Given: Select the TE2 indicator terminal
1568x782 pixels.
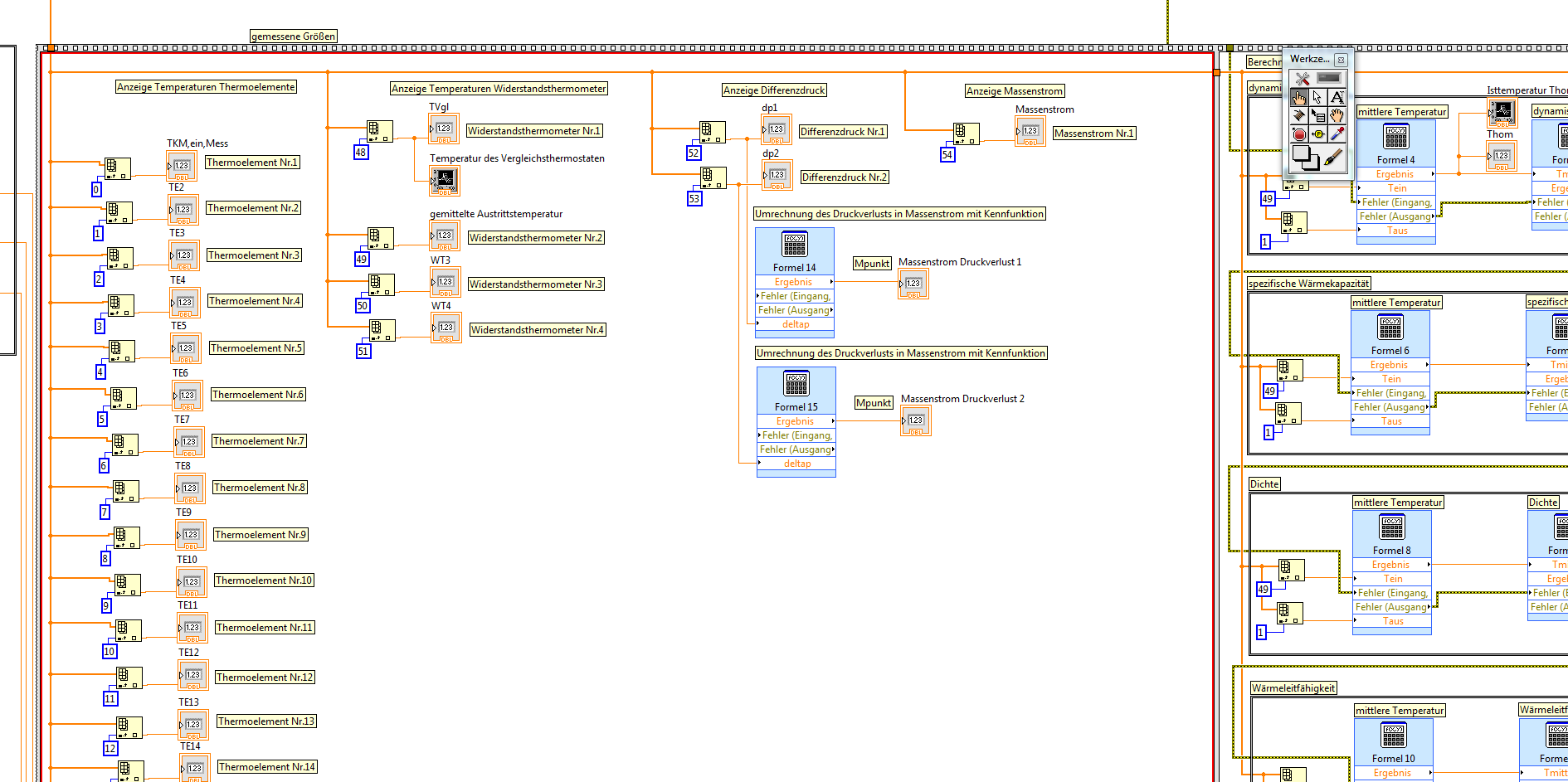Looking at the screenshot, I should [x=183, y=209].
